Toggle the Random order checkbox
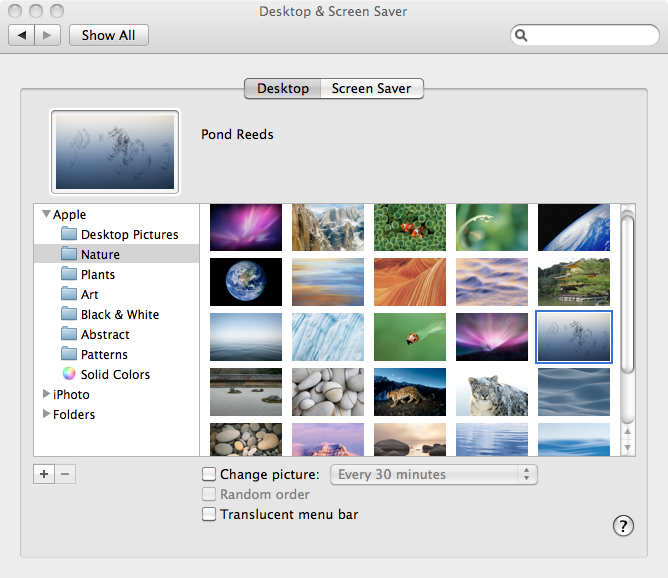This screenshot has height=578, width=668. click(209, 494)
